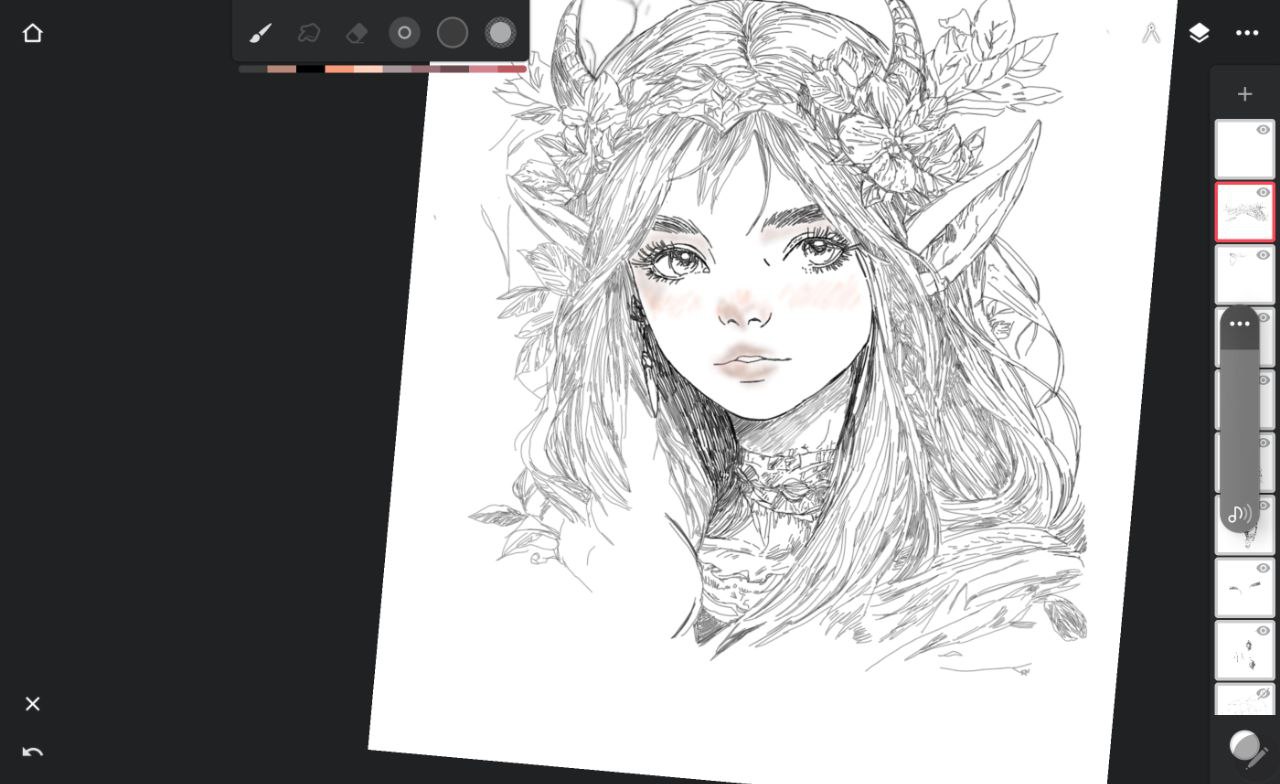1280x784 pixels.
Task: Hide the top blank layer via eye icon
Action: point(1263,130)
